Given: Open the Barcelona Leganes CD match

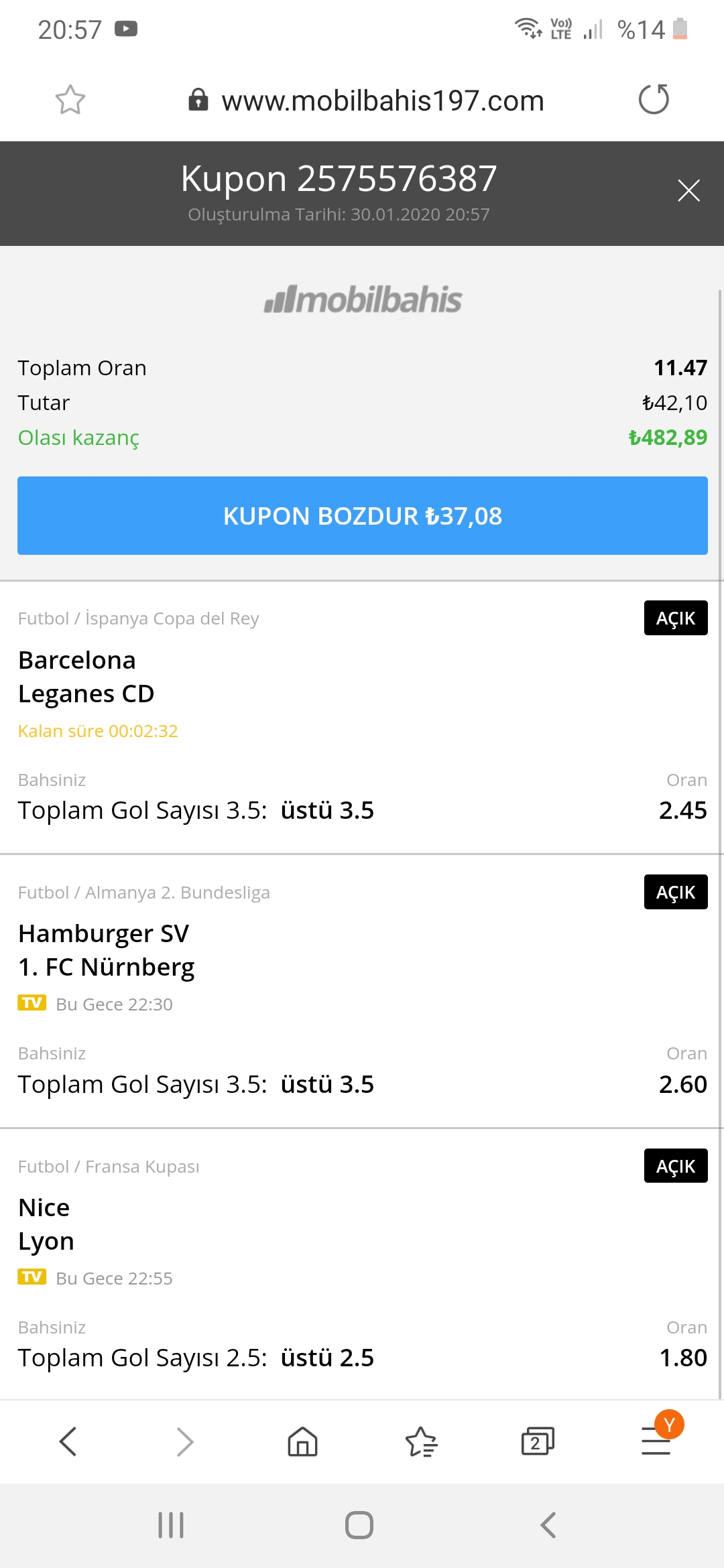Looking at the screenshot, I should (x=86, y=677).
